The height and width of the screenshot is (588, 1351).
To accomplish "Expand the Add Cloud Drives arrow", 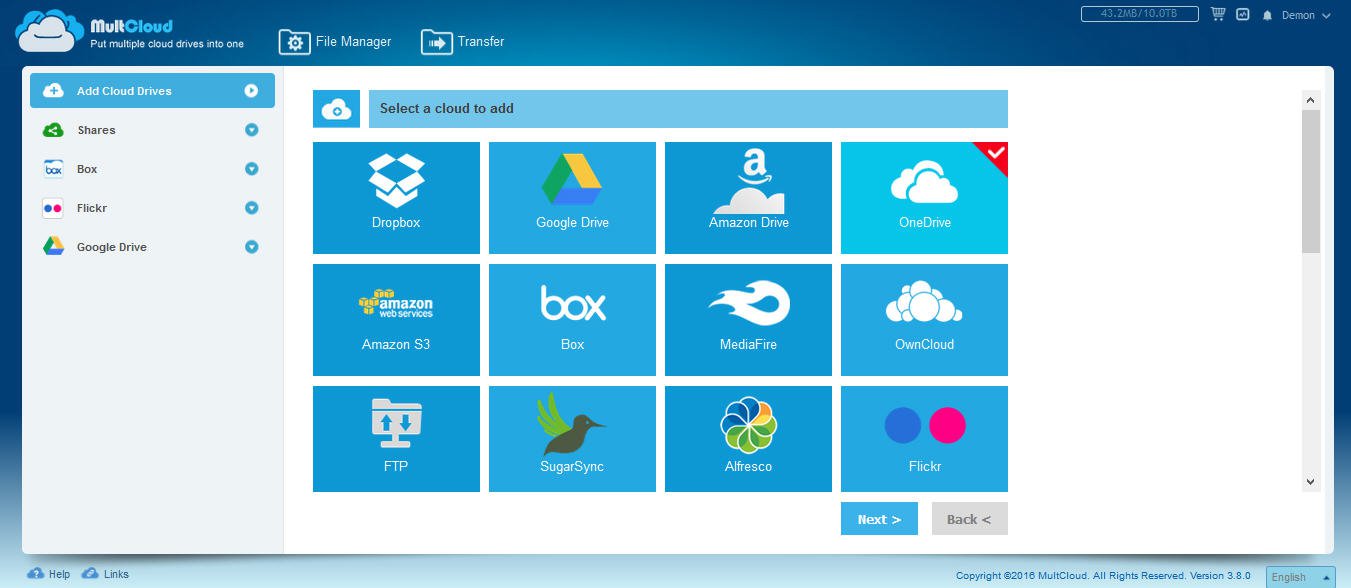I will [251, 91].
